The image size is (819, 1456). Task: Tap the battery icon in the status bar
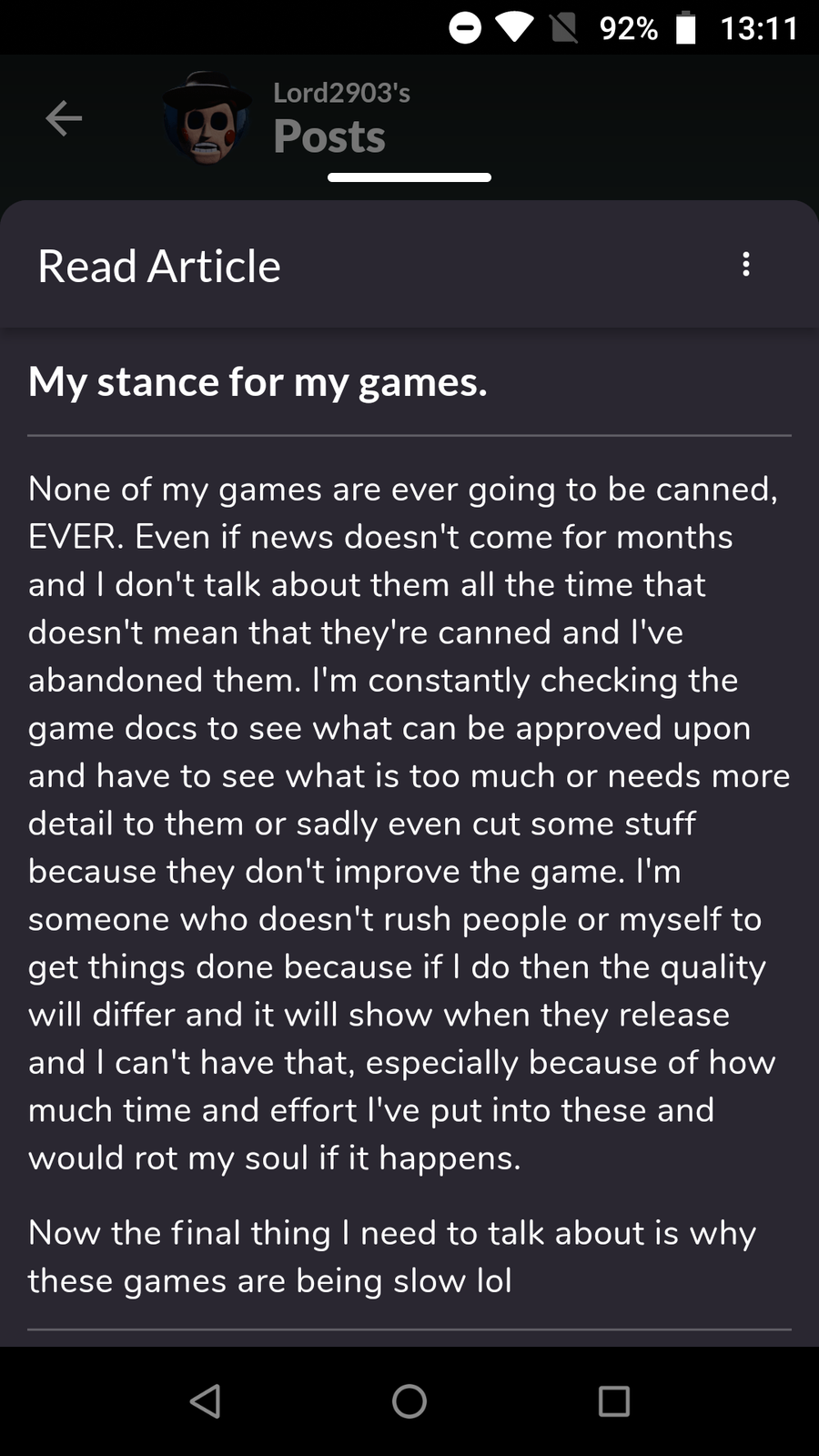point(685,28)
